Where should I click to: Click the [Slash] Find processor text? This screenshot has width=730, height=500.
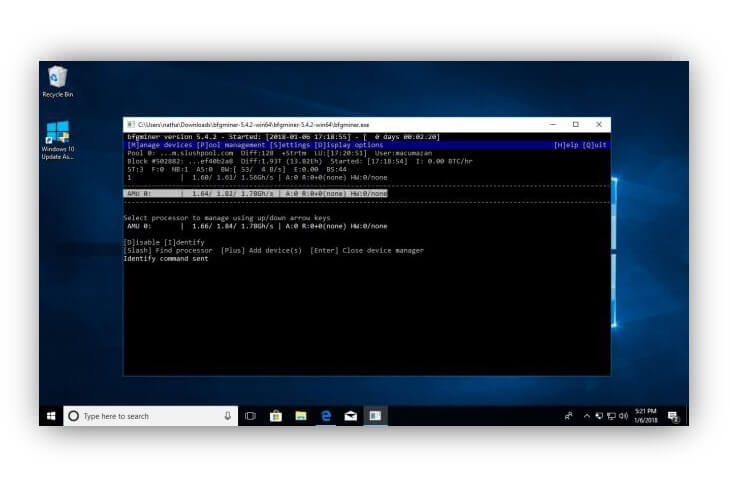click(x=168, y=250)
